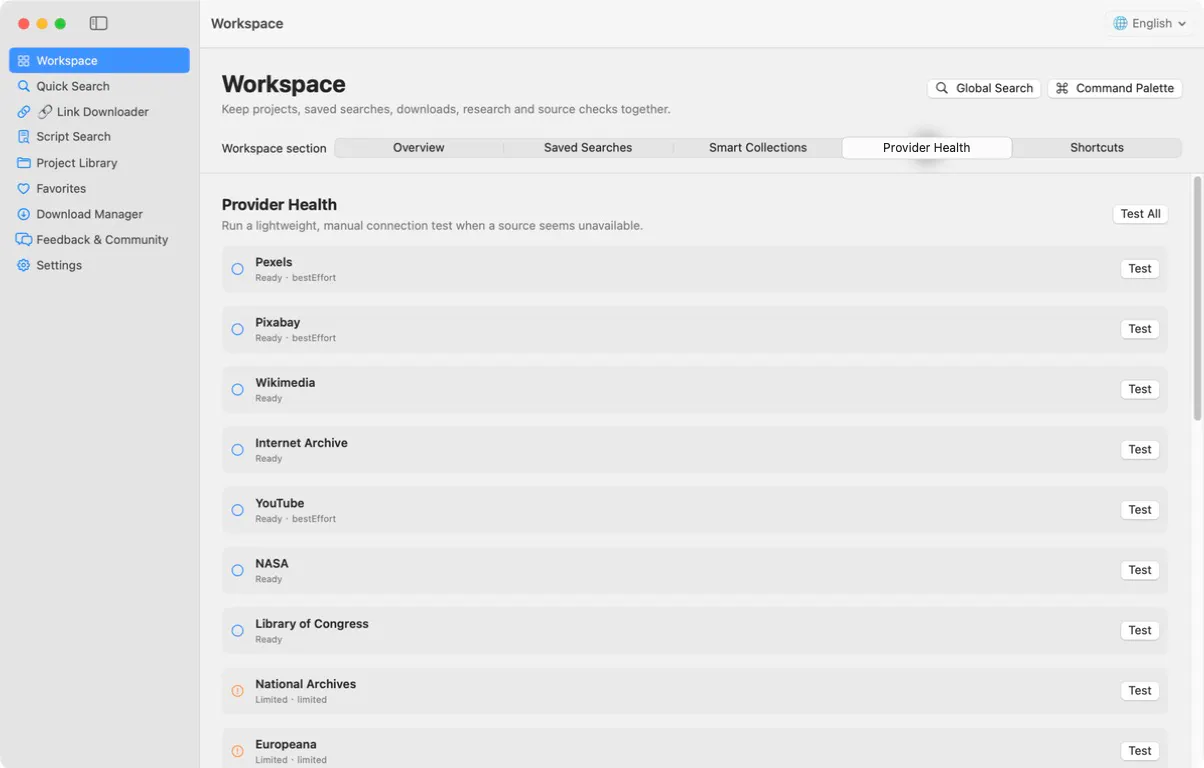Open Script Search from sidebar

click(99, 137)
